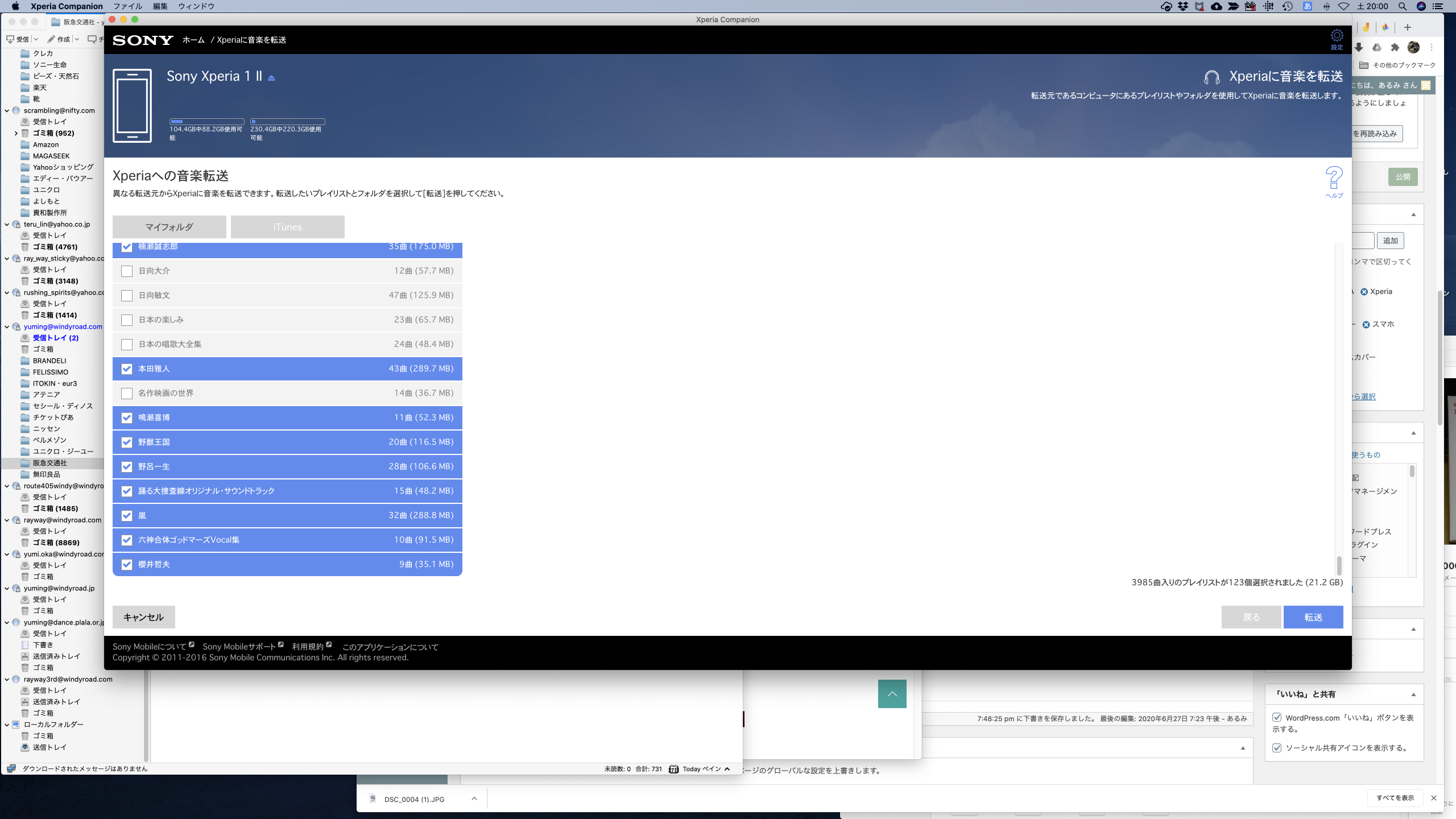The image size is (1456, 819).
Task: Open the browser profile avatar icon
Action: (x=1413, y=47)
